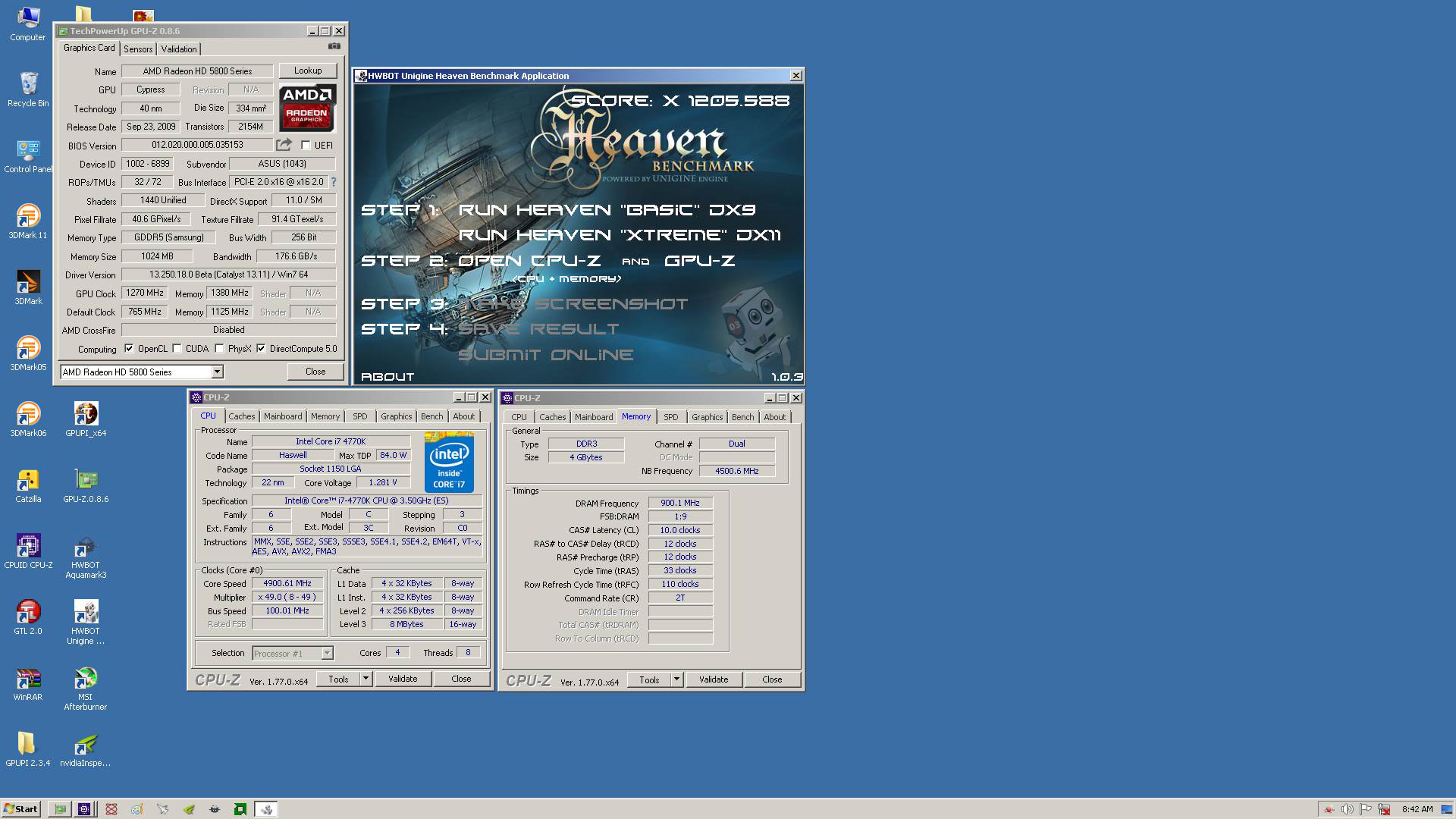Click Close in left CPU-Z window
The width and height of the screenshot is (1456, 819).
(x=461, y=679)
